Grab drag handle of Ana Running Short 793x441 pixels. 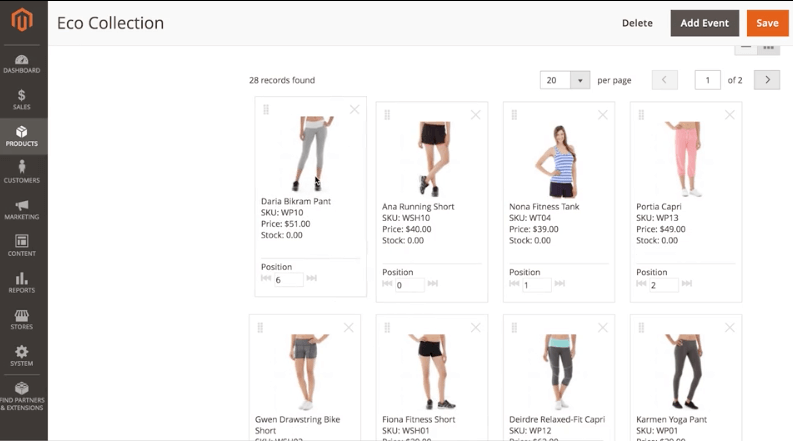coord(387,115)
